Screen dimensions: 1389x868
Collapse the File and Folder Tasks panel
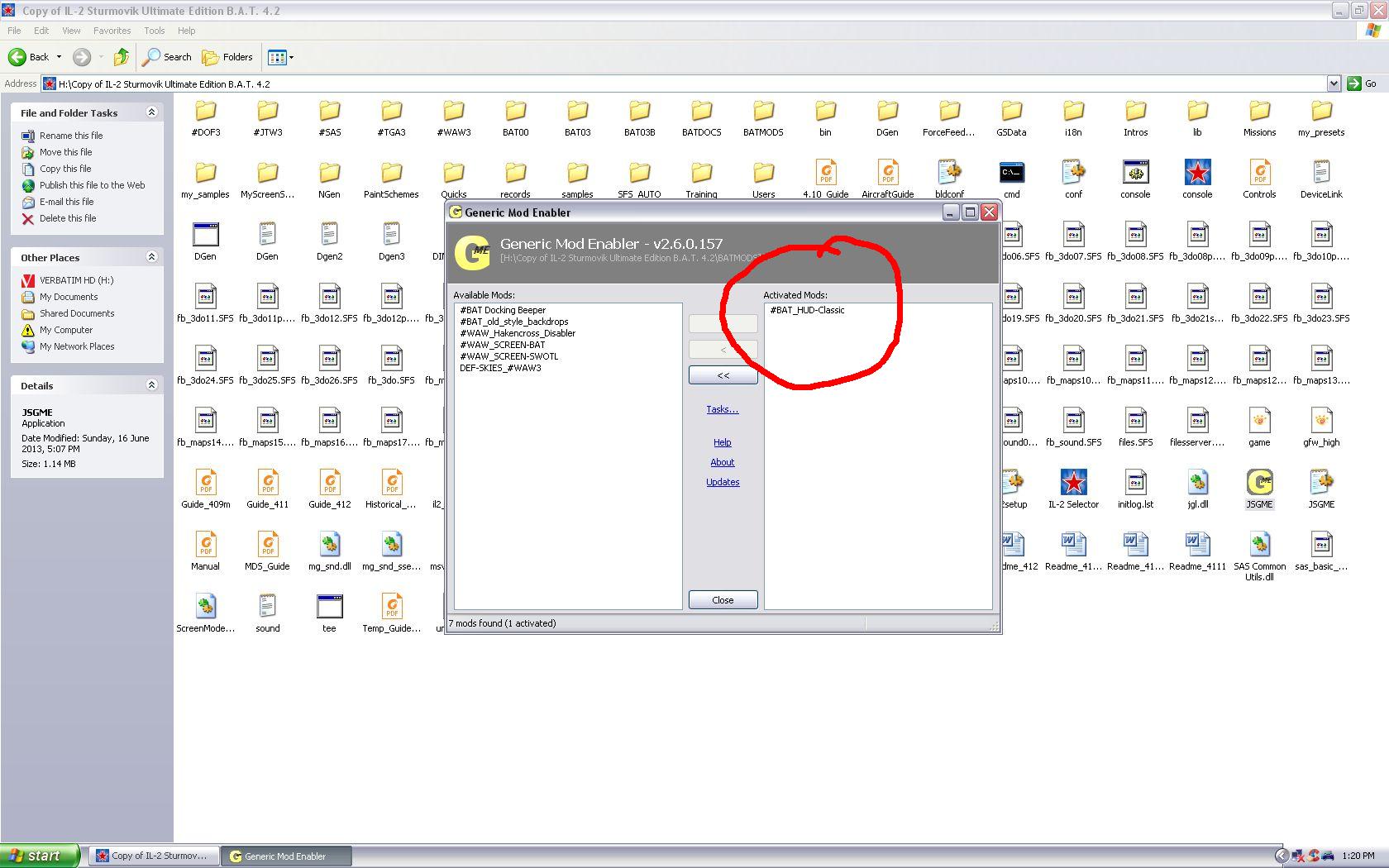[x=151, y=112]
